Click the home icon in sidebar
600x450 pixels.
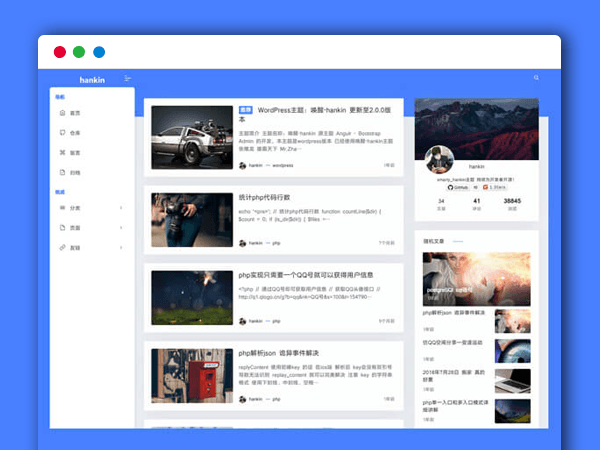[62, 113]
